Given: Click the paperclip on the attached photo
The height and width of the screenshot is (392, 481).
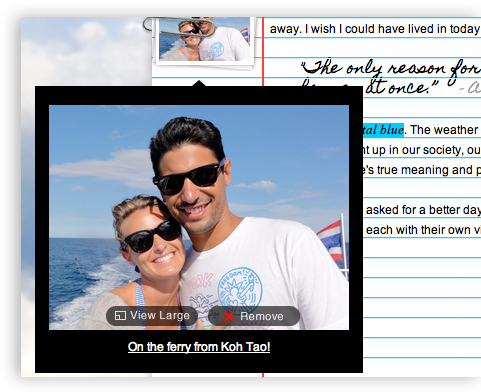Looking at the screenshot, I should 179,27.
